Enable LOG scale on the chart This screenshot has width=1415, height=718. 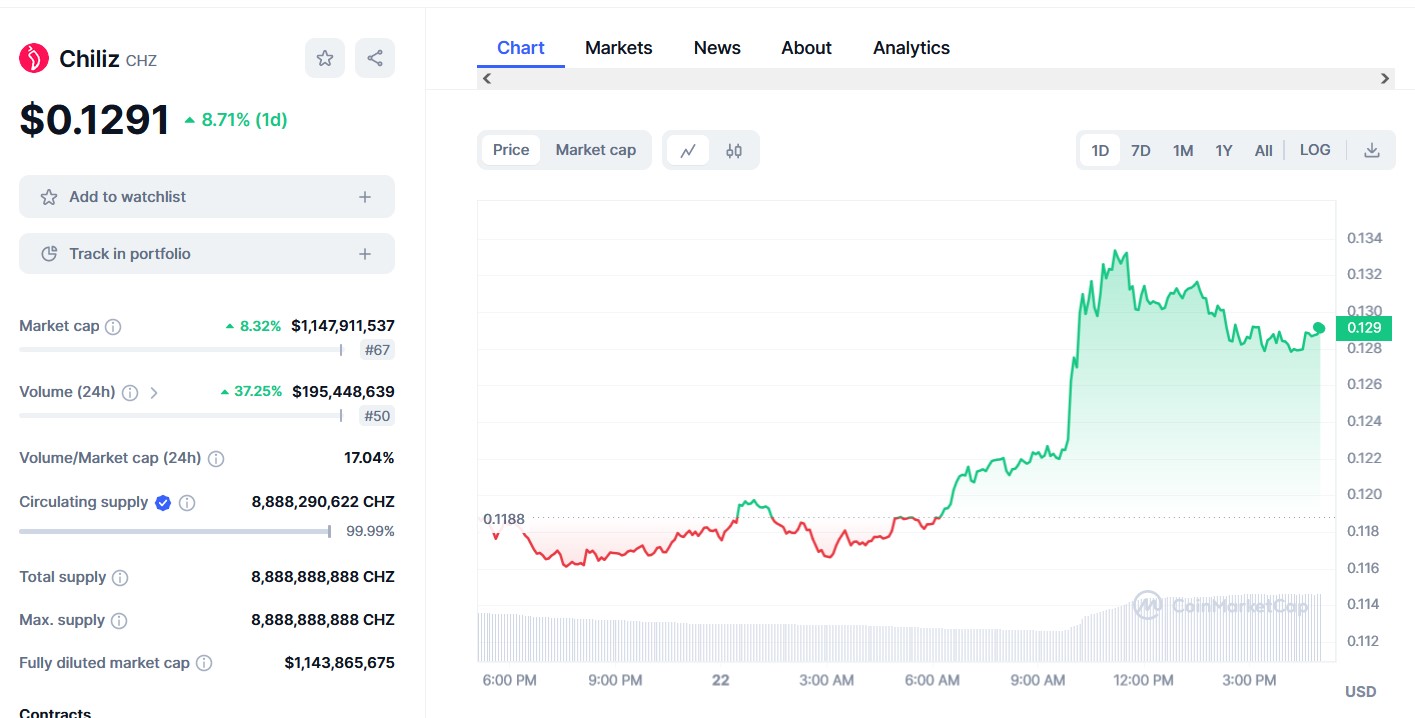click(1315, 150)
